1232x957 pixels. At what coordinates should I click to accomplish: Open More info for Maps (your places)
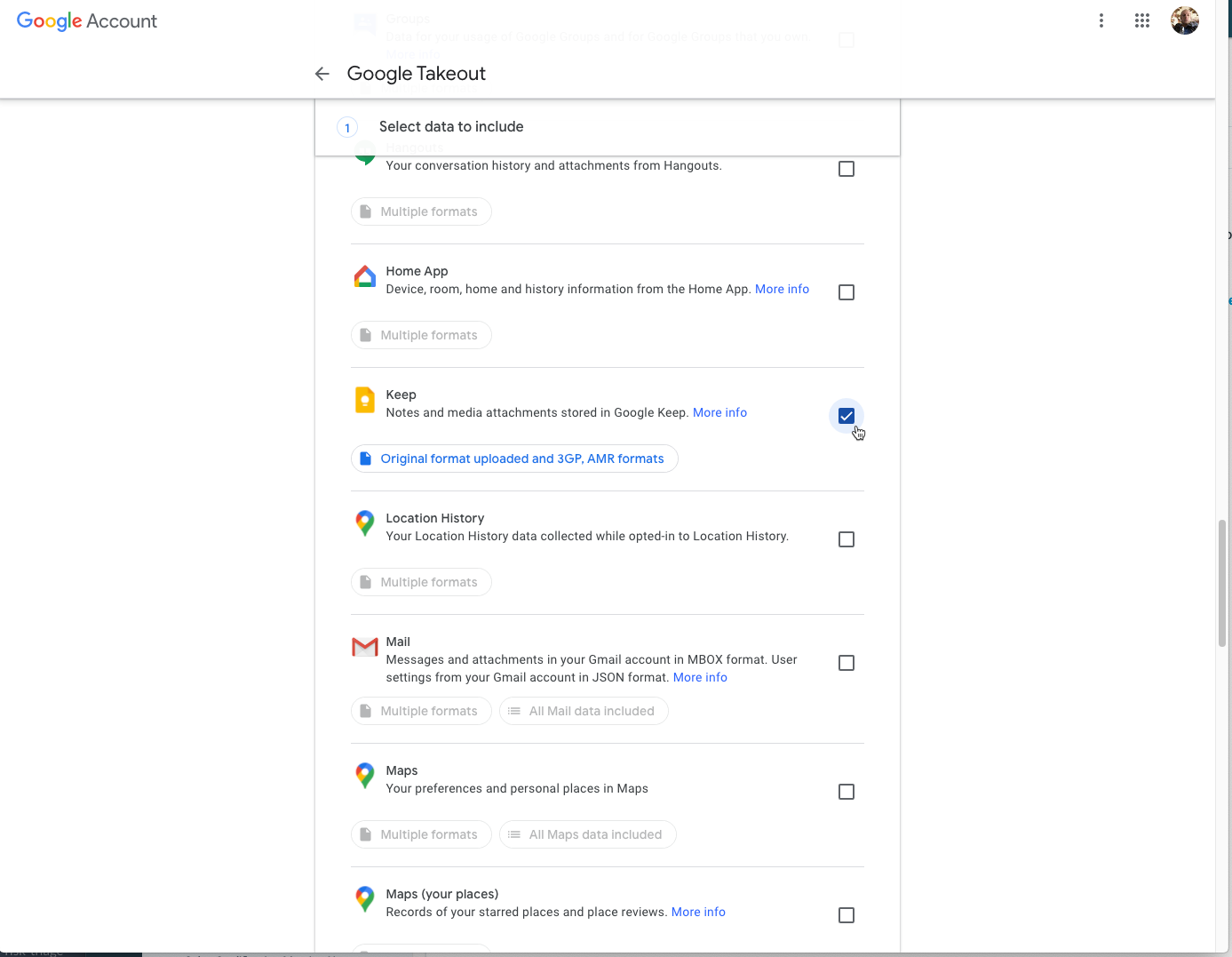click(x=698, y=912)
